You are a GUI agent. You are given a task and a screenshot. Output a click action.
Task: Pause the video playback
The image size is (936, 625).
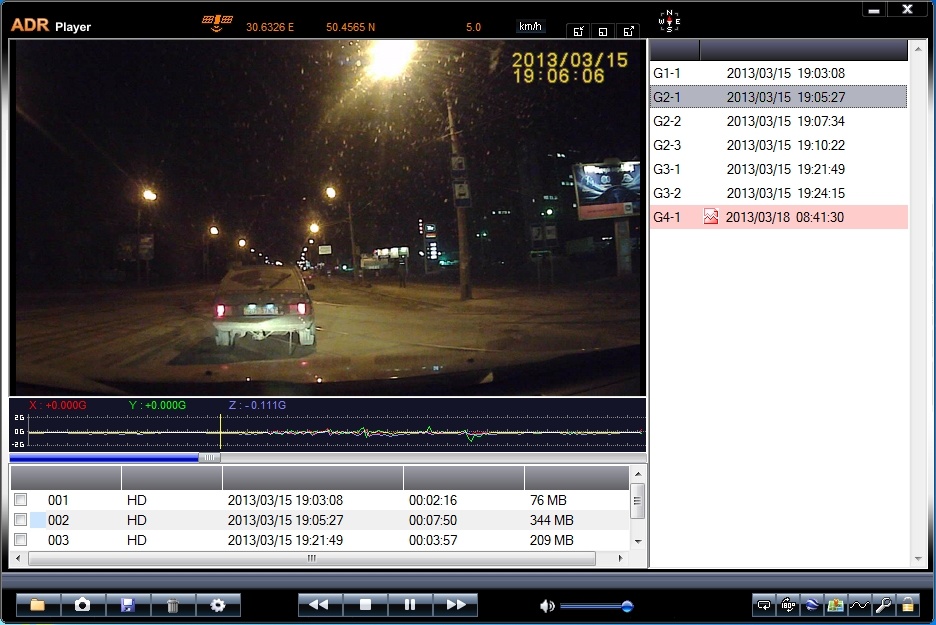coord(410,605)
